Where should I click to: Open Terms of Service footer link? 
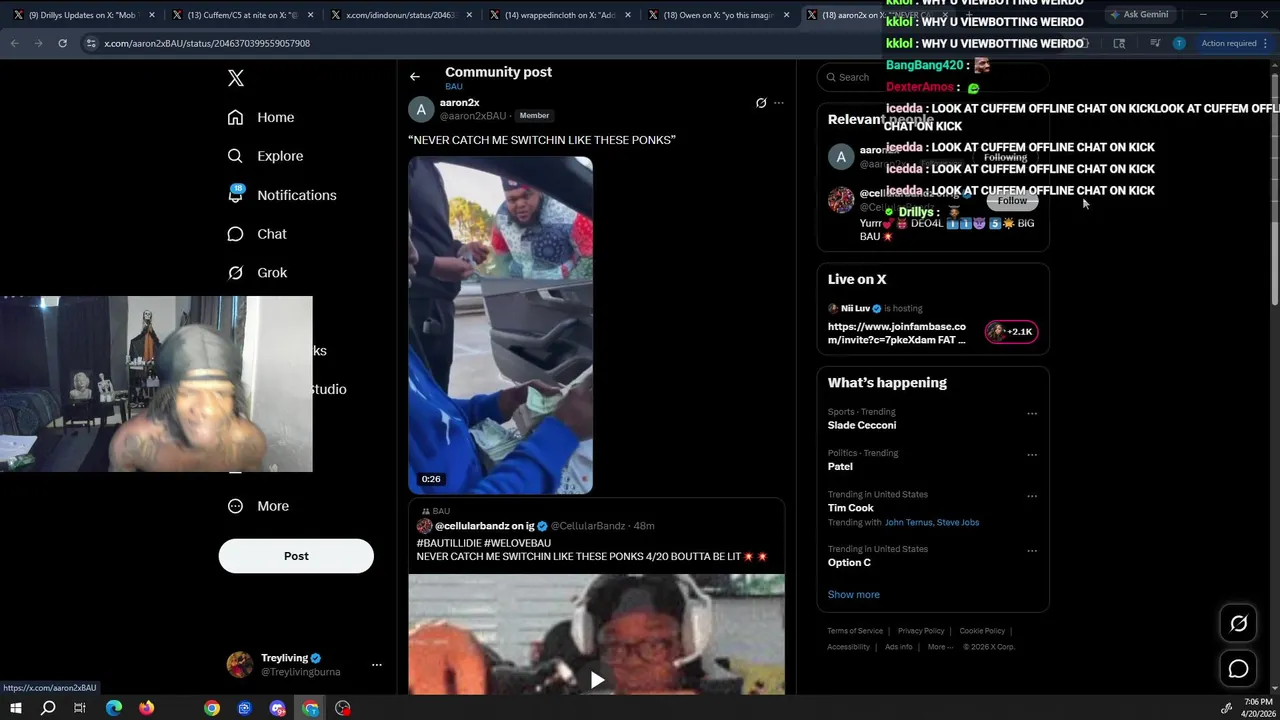point(855,631)
